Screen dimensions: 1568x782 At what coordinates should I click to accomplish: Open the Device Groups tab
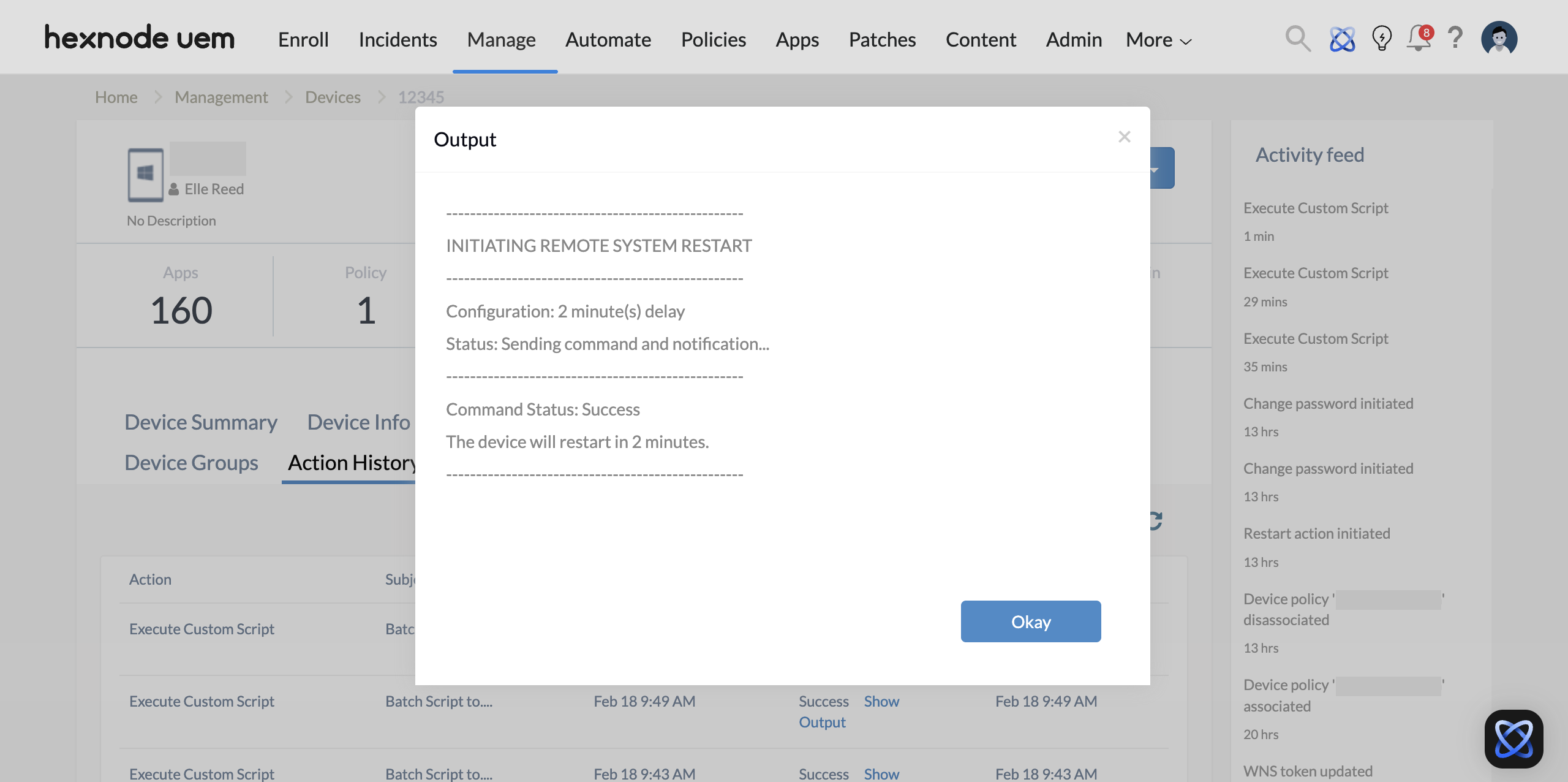click(191, 463)
